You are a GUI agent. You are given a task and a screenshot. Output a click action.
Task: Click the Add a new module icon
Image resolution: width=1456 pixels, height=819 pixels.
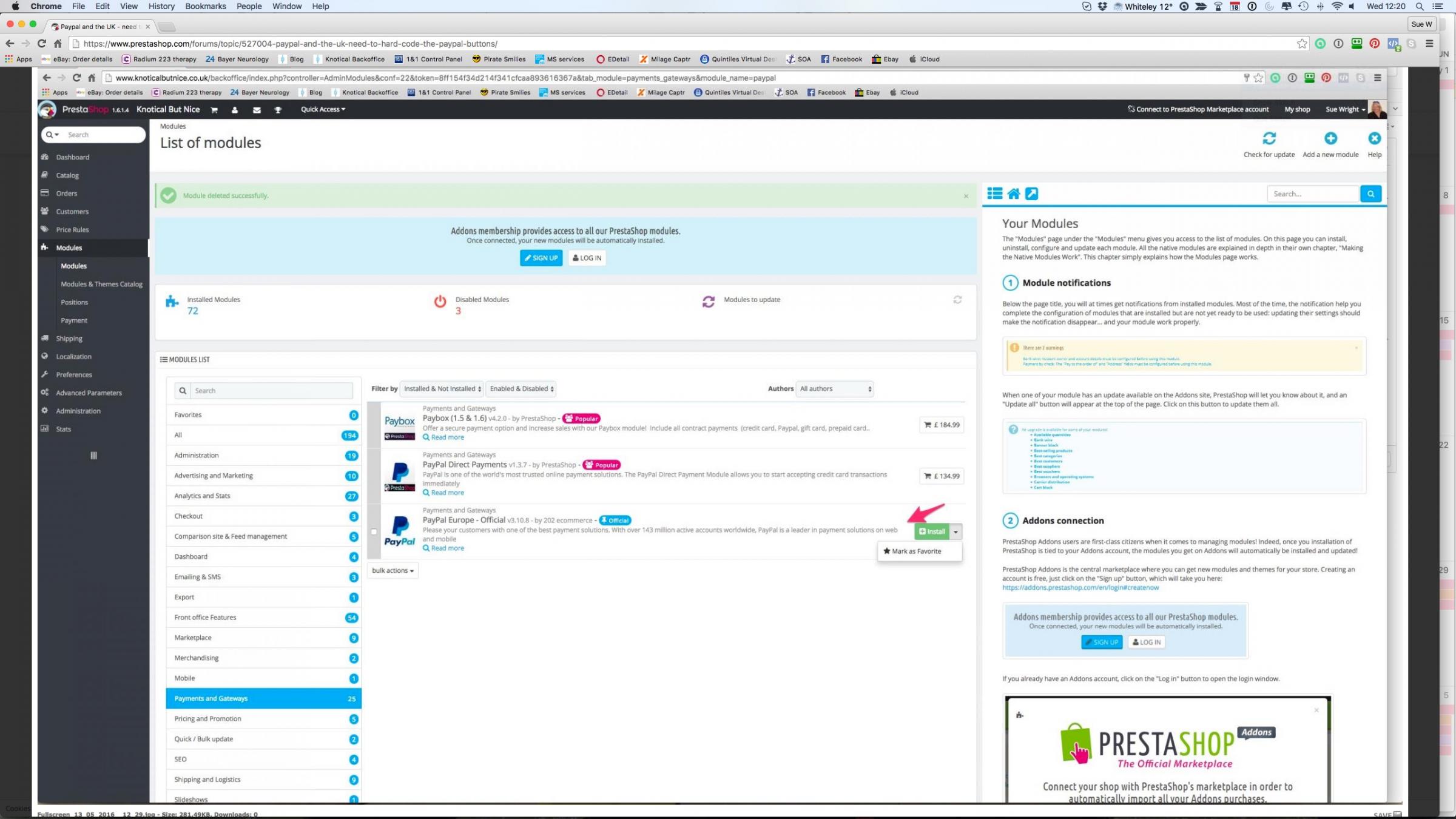(1330, 139)
